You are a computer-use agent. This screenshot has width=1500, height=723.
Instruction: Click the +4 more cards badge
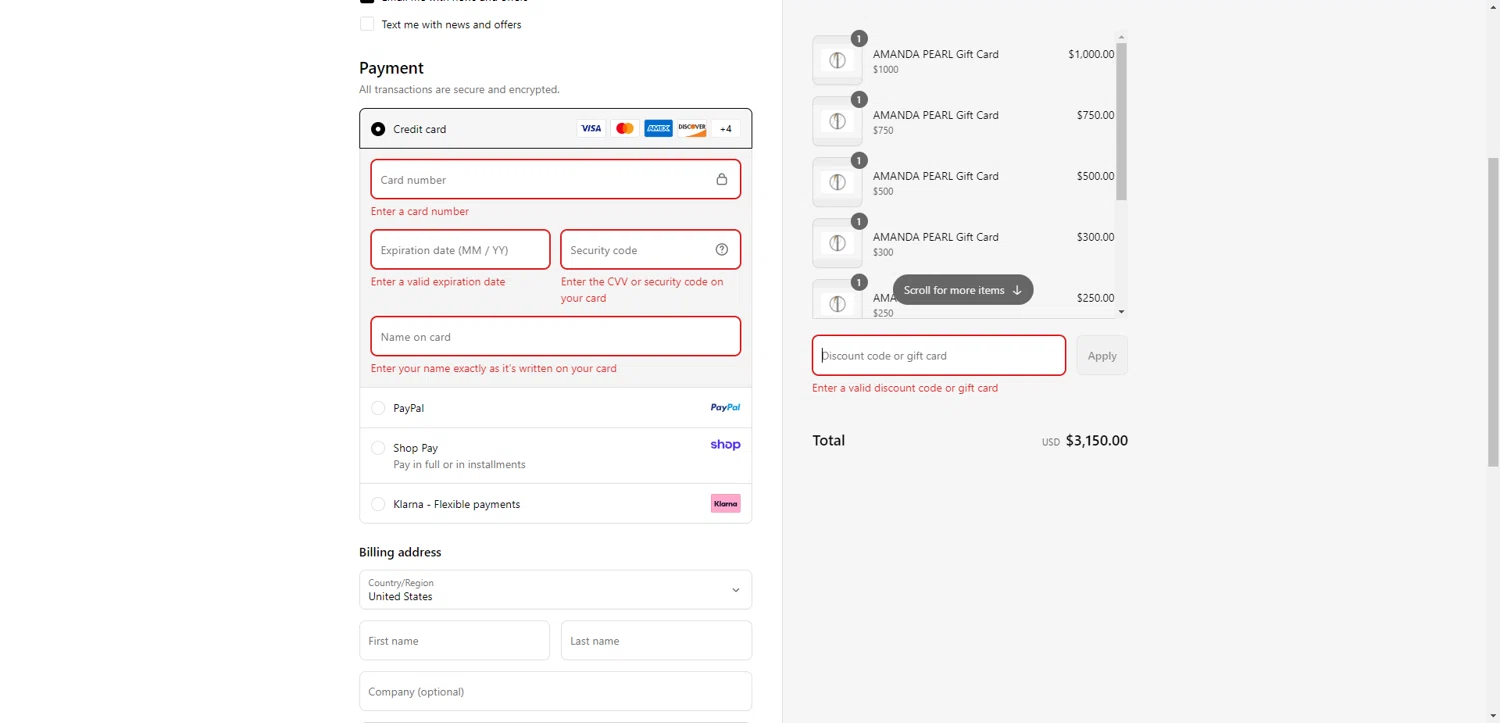(x=726, y=129)
